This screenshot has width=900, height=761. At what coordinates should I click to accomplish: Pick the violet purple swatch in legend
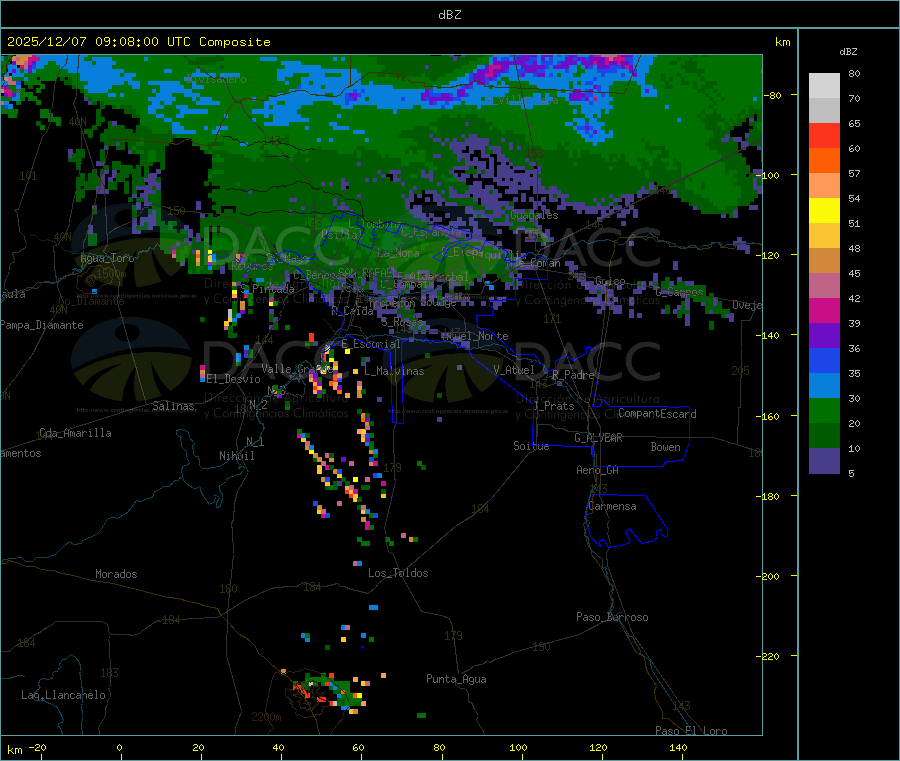tap(824, 336)
